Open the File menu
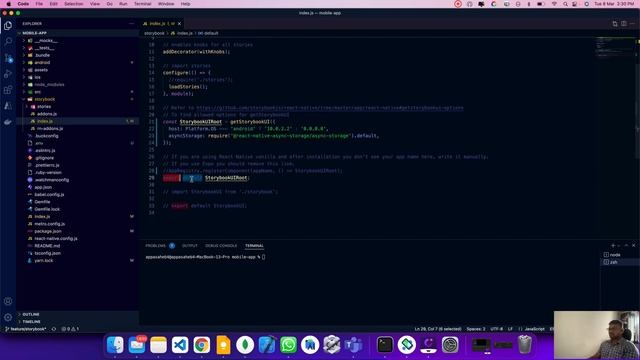This screenshot has width=640, height=360. pyautogui.click(x=39, y=4)
